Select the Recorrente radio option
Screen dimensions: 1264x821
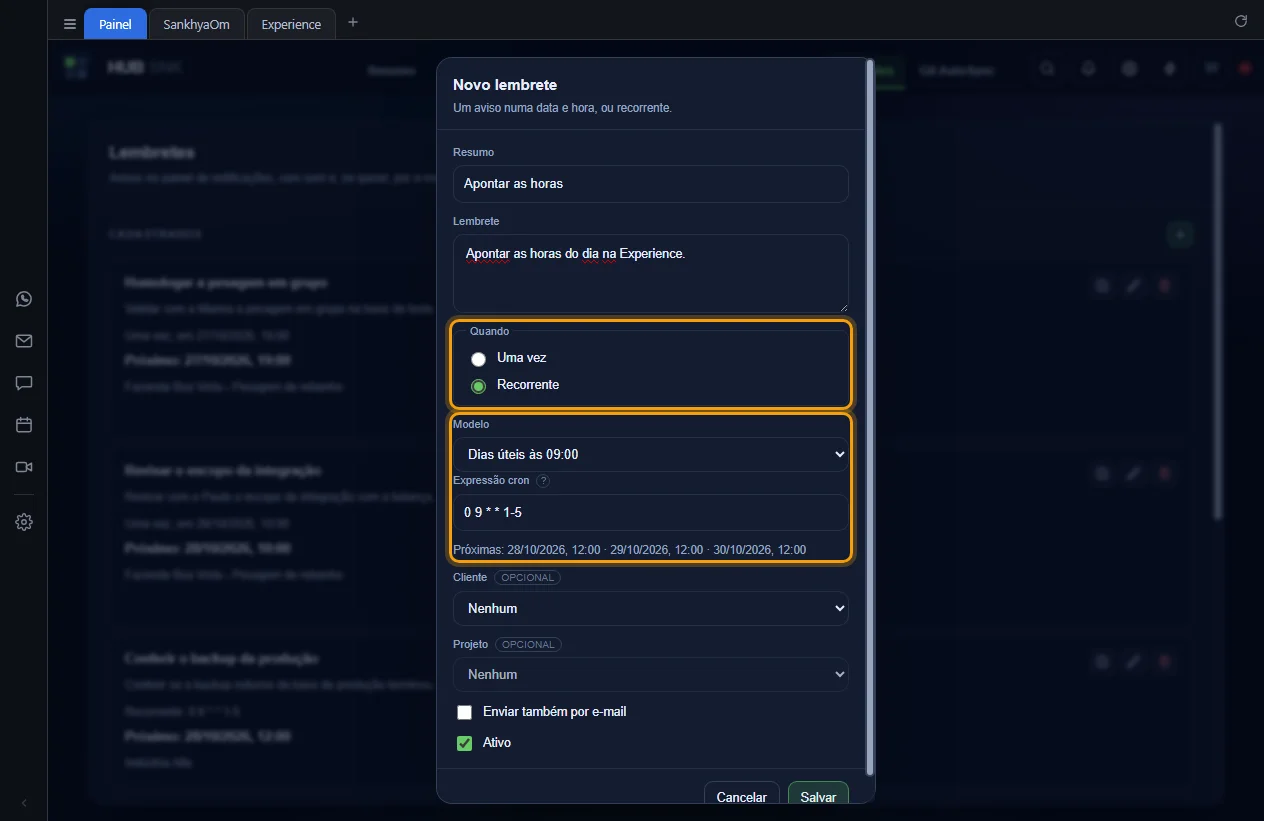479,386
